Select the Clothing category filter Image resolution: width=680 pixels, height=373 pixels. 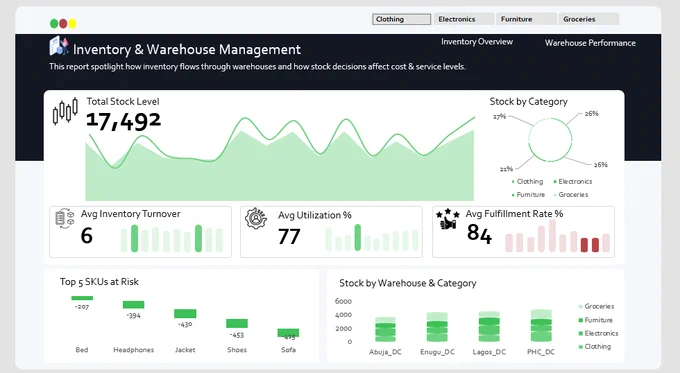pos(401,19)
